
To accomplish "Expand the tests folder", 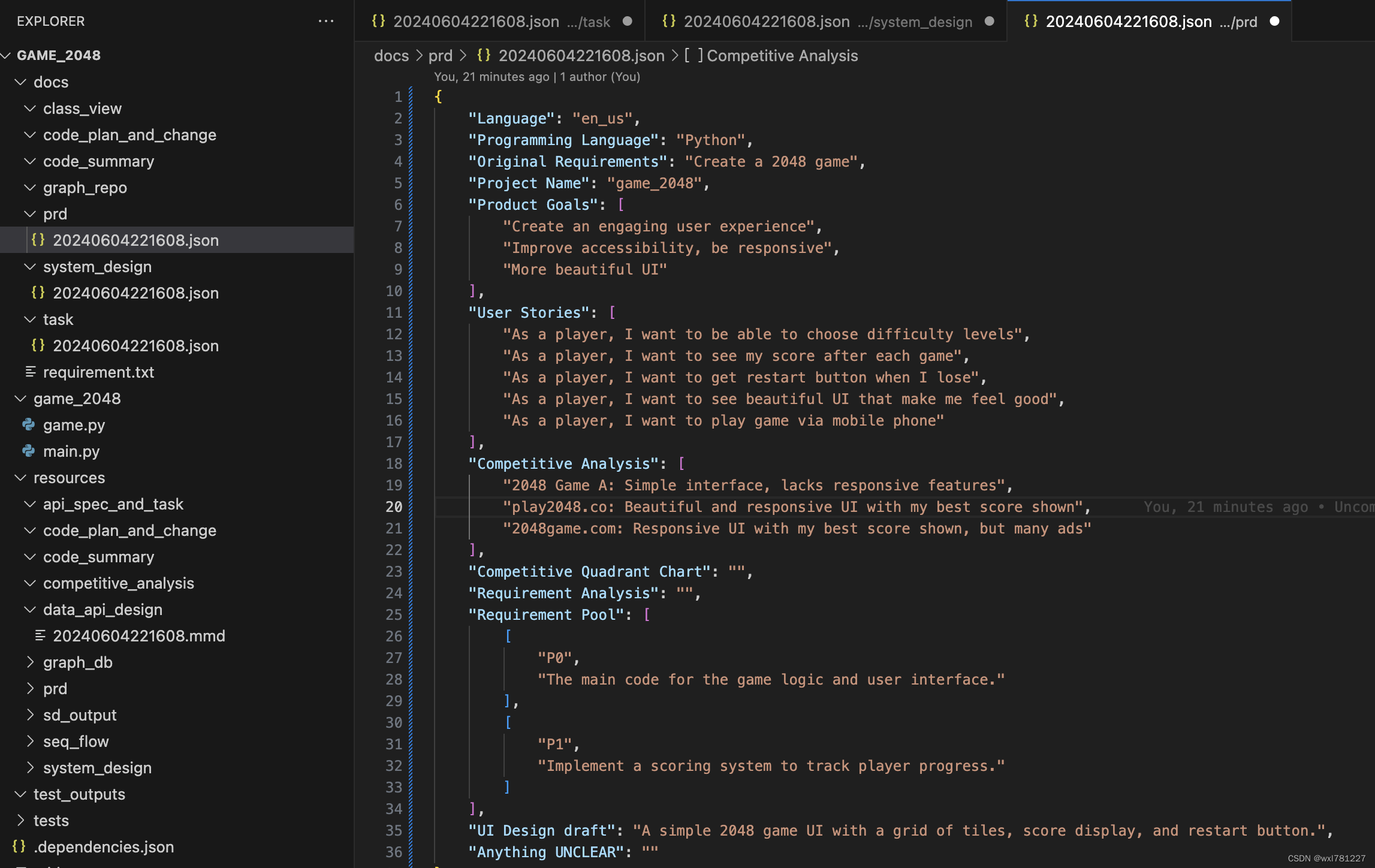I will click(x=20, y=821).
